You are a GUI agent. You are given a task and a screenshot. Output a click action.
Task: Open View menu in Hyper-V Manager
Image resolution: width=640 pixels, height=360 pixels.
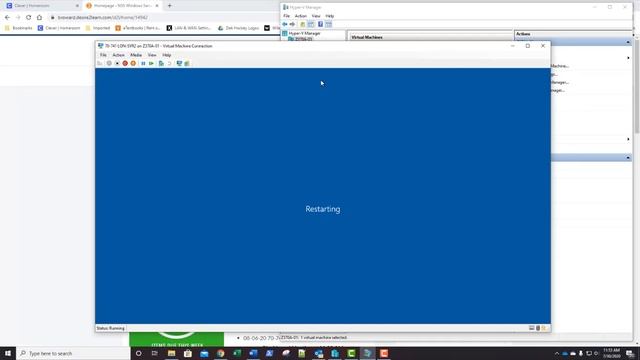point(316,16)
